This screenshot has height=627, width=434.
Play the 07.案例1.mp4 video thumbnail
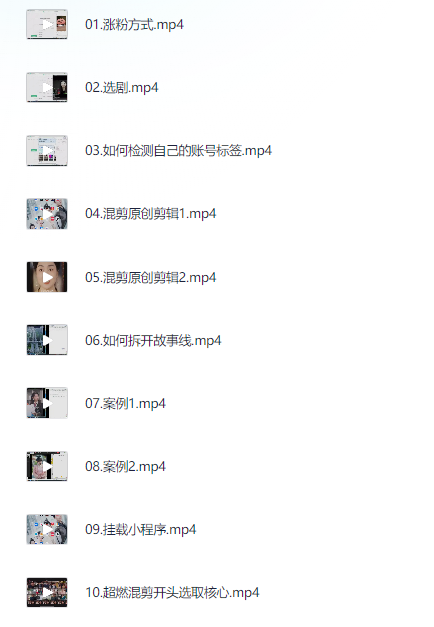pyautogui.click(x=47, y=403)
